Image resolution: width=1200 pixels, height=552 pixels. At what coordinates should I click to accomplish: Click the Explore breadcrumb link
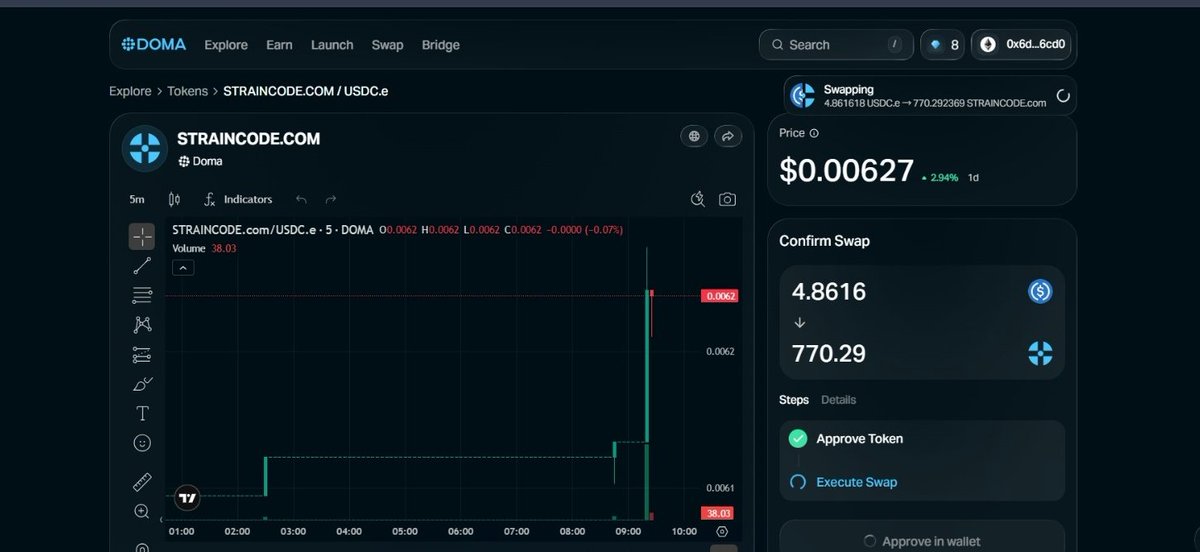pyautogui.click(x=130, y=91)
